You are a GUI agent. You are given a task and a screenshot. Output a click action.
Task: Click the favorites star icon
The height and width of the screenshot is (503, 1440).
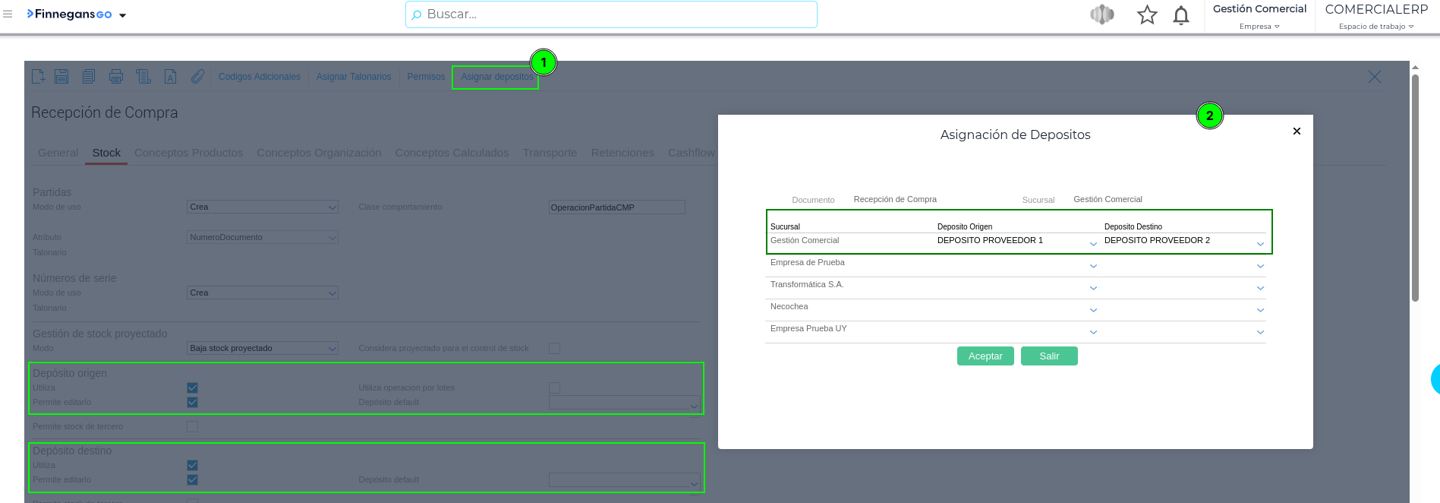click(x=1147, y=15)
